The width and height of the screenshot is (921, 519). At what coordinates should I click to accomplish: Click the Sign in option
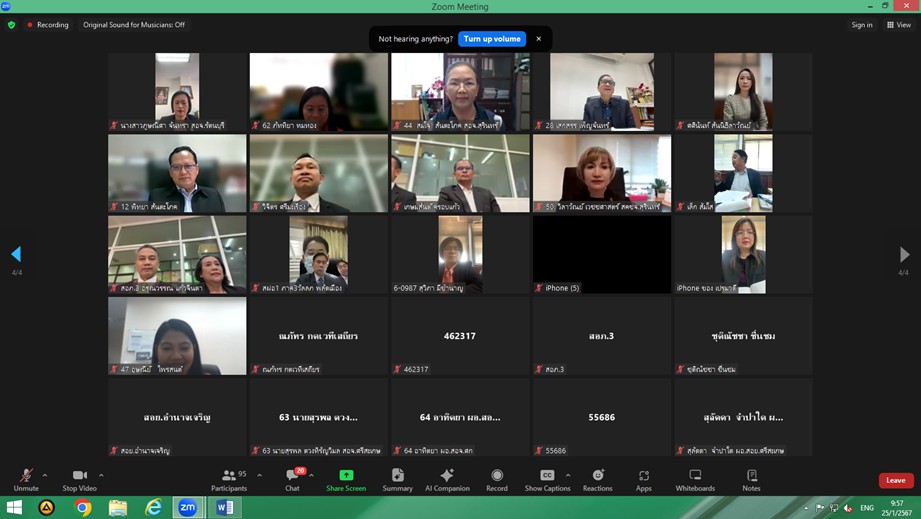[861, 25]
